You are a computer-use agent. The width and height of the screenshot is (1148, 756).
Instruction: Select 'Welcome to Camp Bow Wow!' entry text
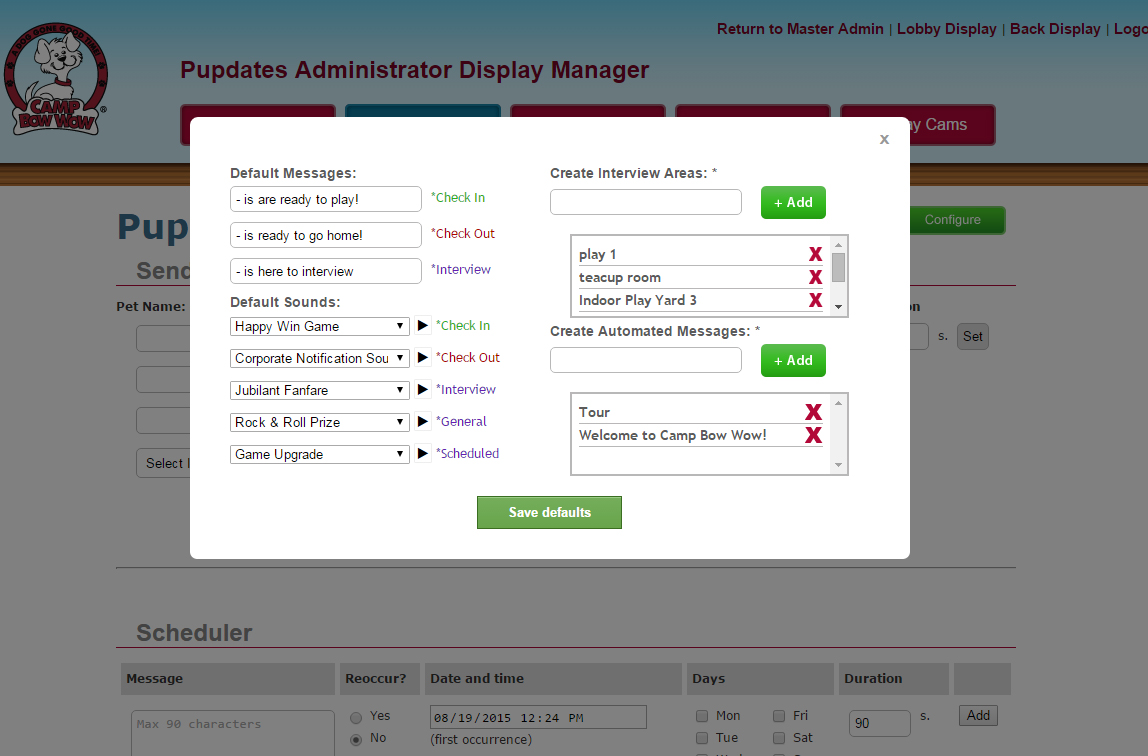pyautogui.click(x=672, y=435)
